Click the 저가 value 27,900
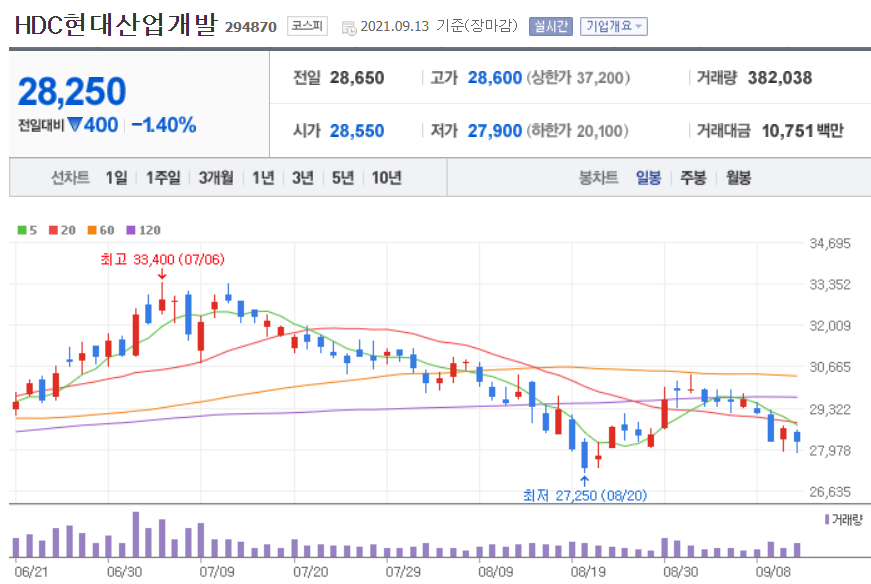The image size is (871, 584). (x=494, y=131)
